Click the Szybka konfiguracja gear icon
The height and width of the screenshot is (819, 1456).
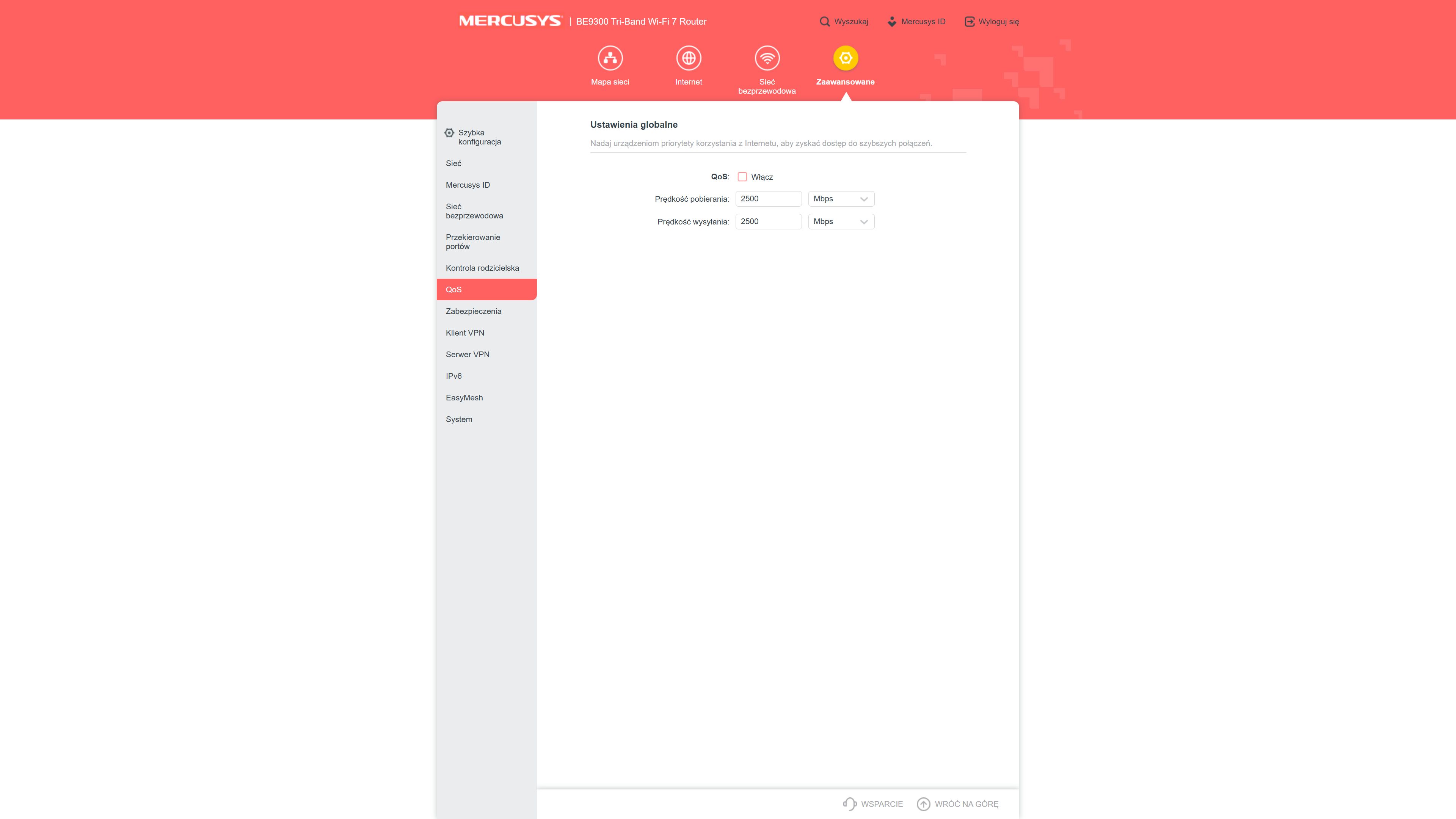point(449,133)
